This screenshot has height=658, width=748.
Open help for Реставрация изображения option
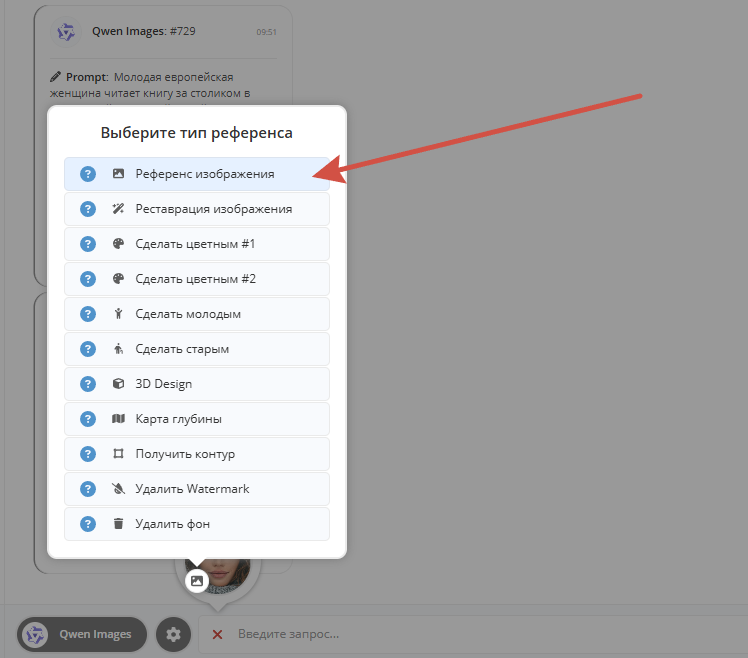(88, 209)
